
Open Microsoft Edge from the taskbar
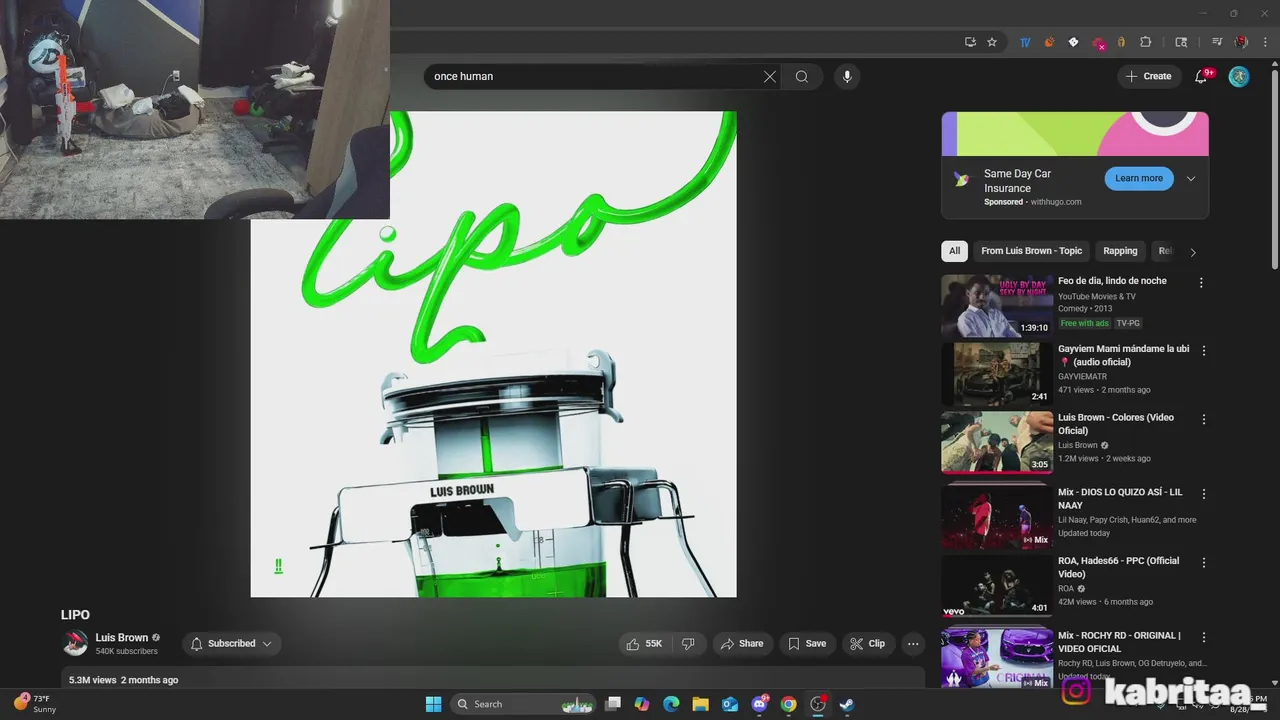tap(671, 704)
